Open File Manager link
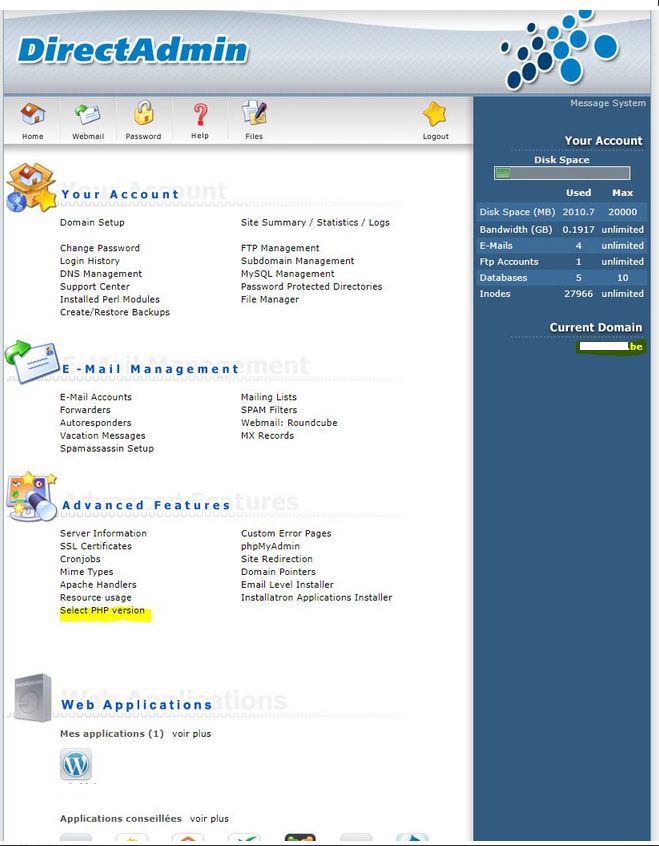This screenshot has height=846, width=659. pyautogui.click(x=270, y=299)
